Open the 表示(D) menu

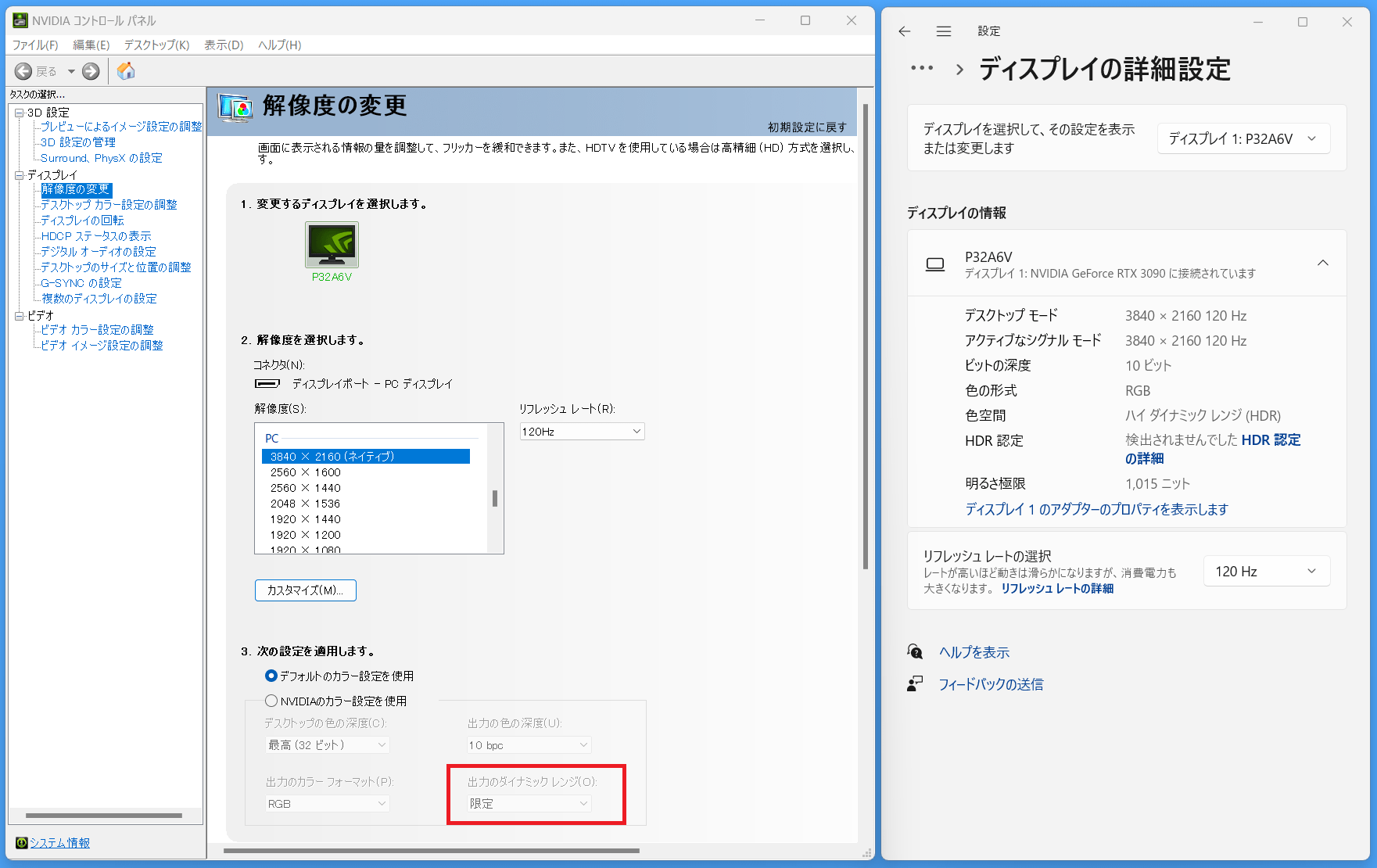224,45
